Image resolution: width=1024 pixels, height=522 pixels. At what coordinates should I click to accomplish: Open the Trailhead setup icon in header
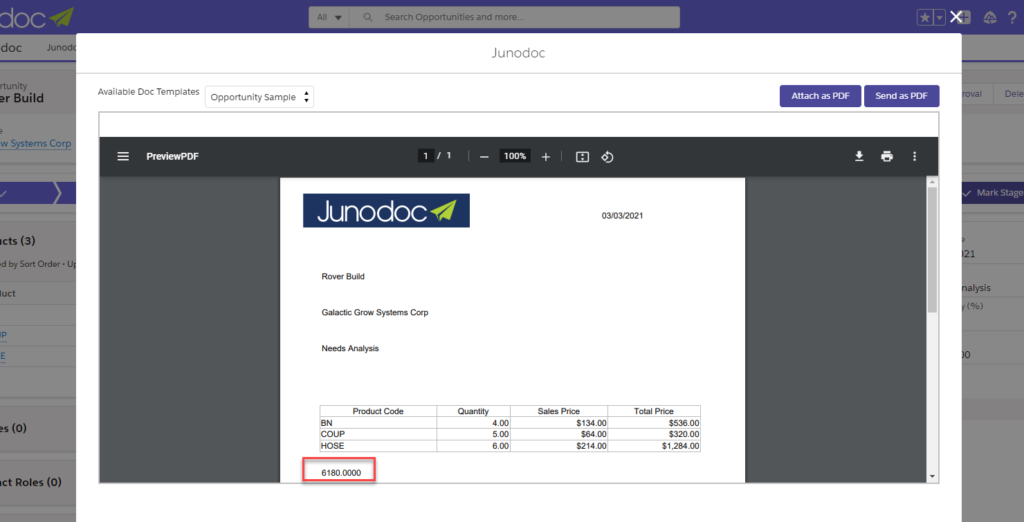click(990, 18)
